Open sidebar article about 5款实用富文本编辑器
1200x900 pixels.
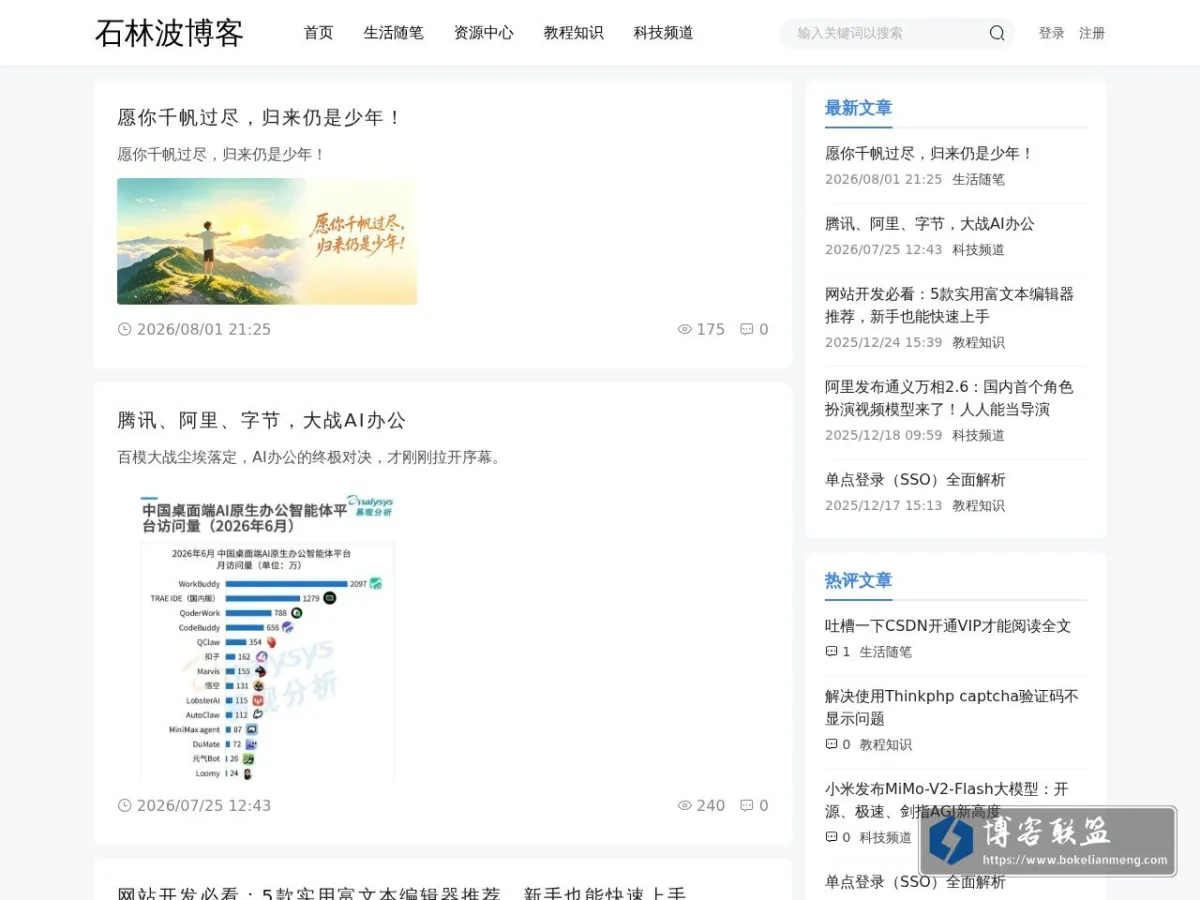pos(950,305)
